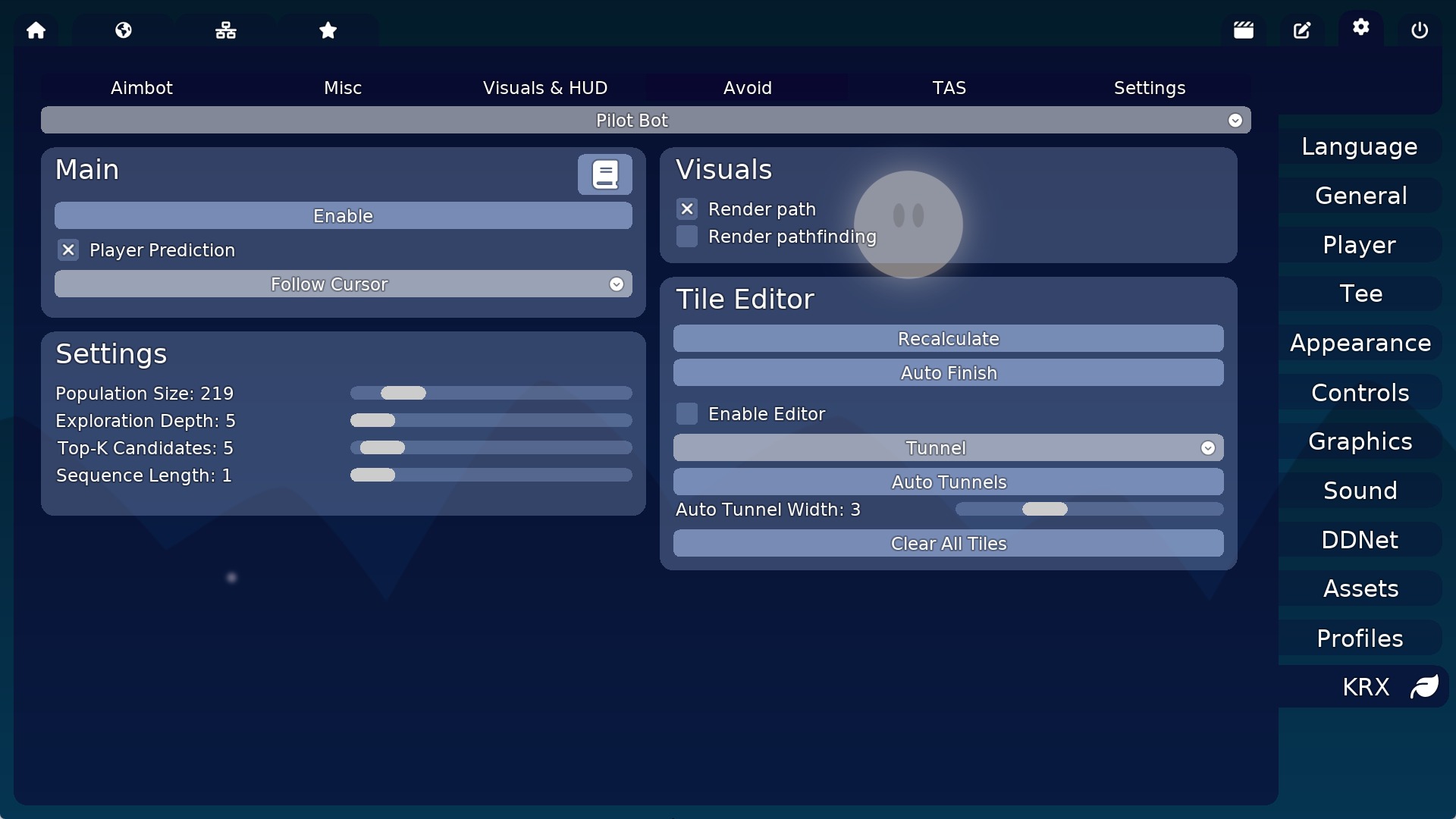Image resolution: width=1456 pixels, height=819 pixels.
Task: Open the Graphics settings page
Action: 1360,441
